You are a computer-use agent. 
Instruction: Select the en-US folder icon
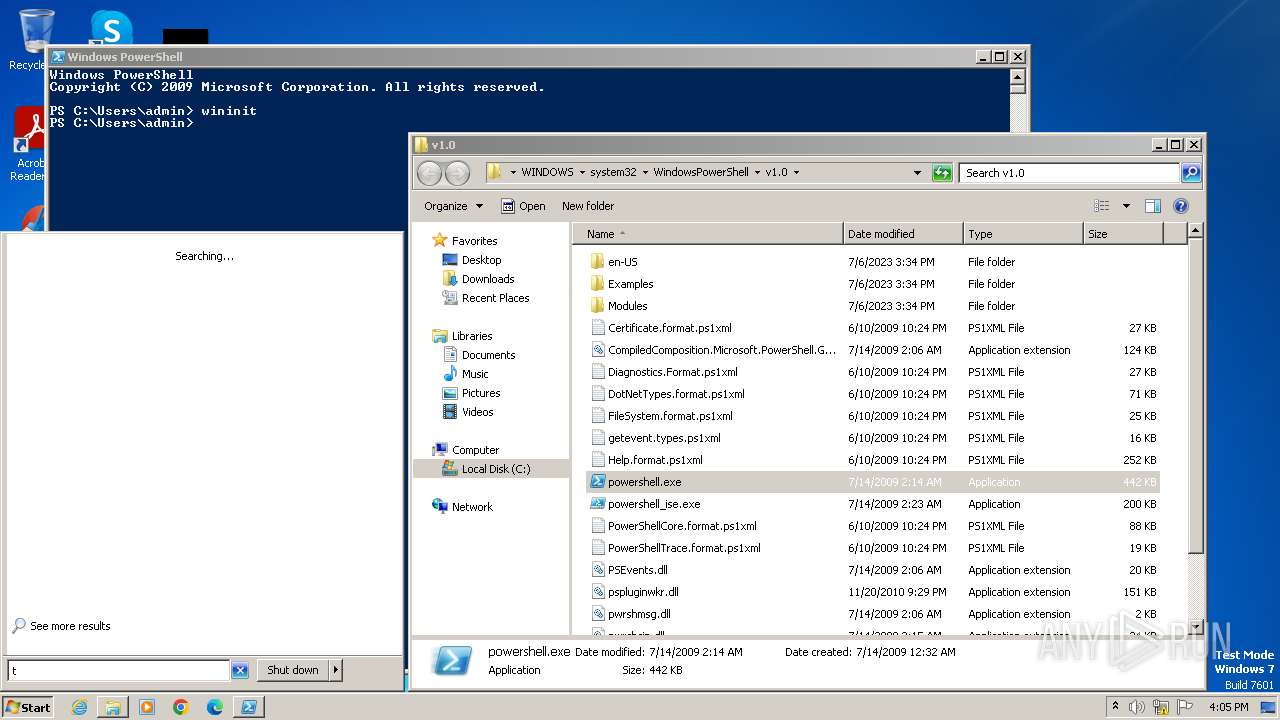[x=597, y=262]
